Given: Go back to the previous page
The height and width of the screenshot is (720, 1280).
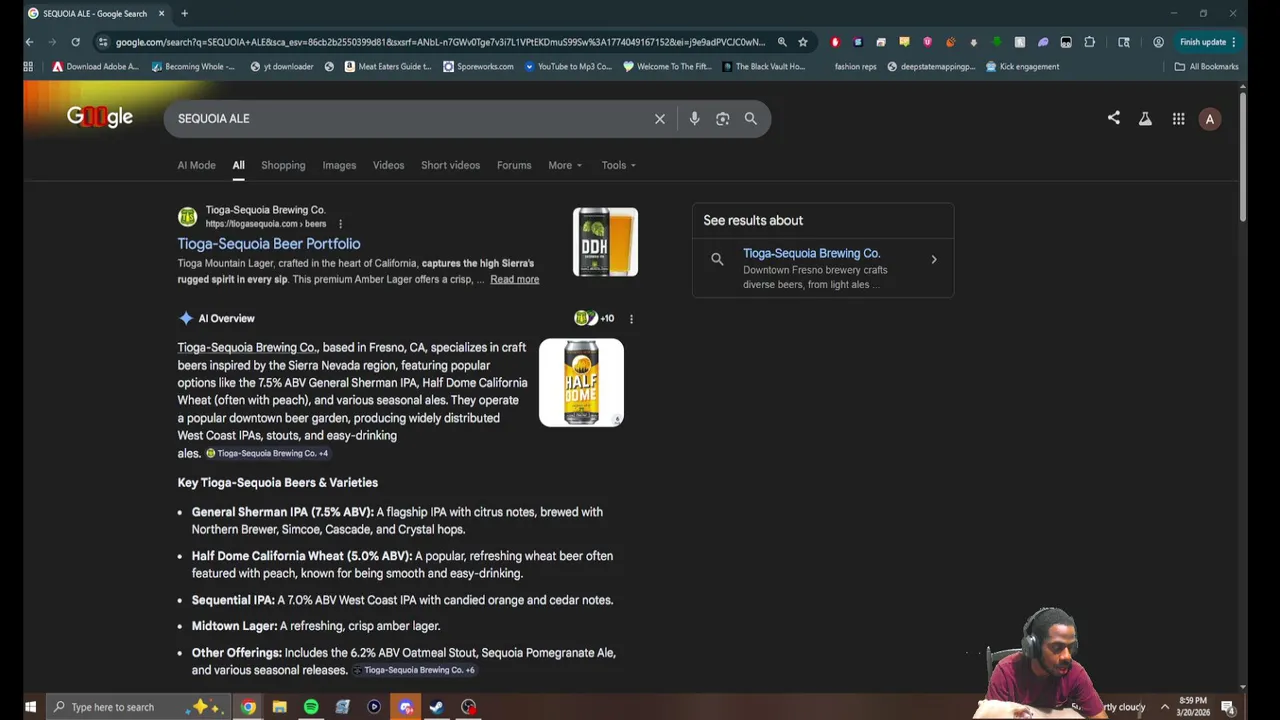Looking at the screenshot, I should pos(29,42).
